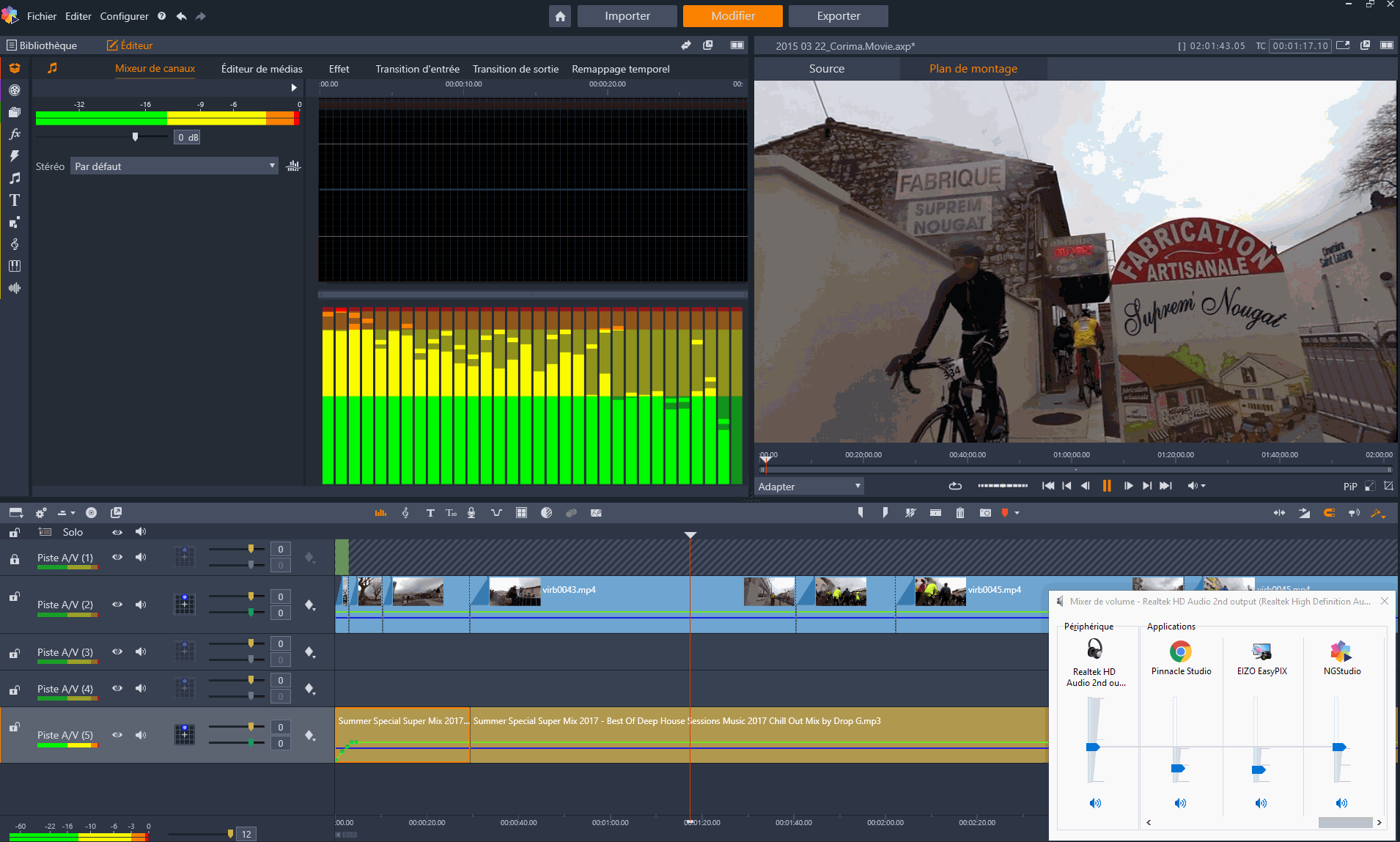This screenshot has width=1400, height=842.
Task: Click the redo arrow icon
Action: coord(201,16)
